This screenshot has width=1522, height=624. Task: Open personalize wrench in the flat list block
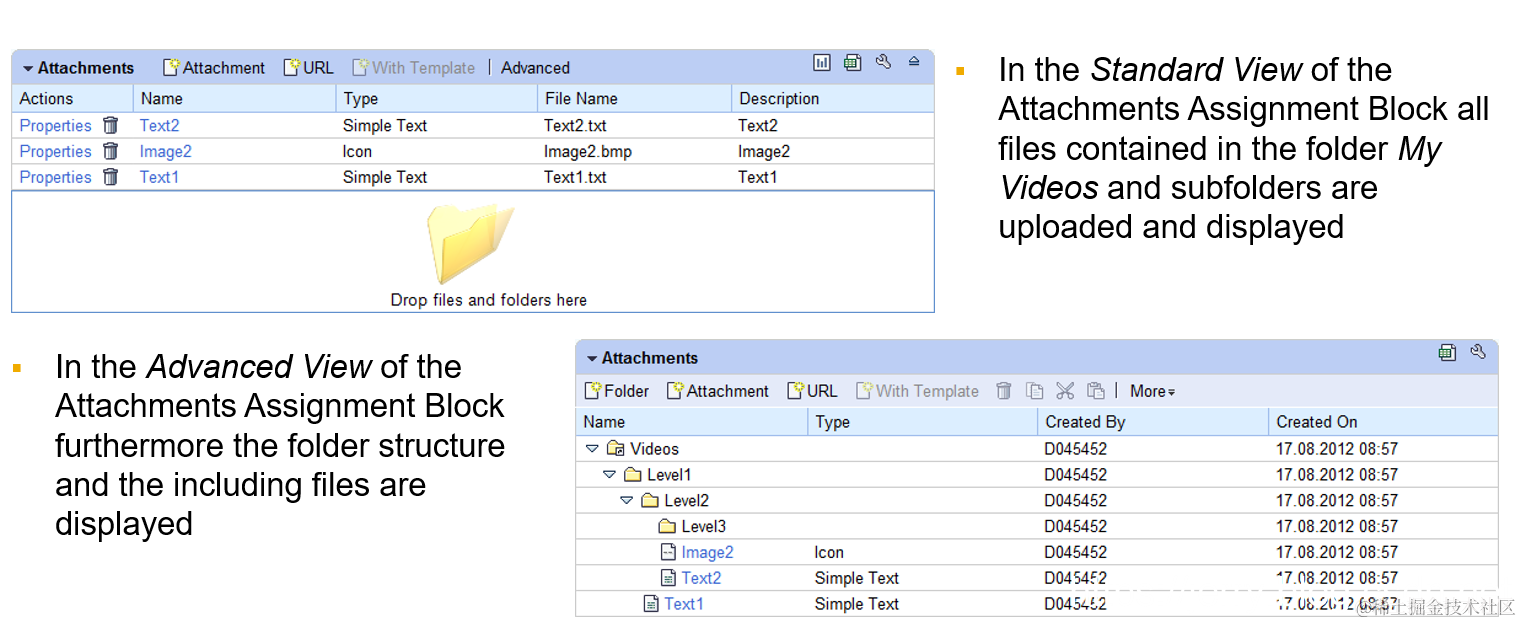tap(883, 62)
